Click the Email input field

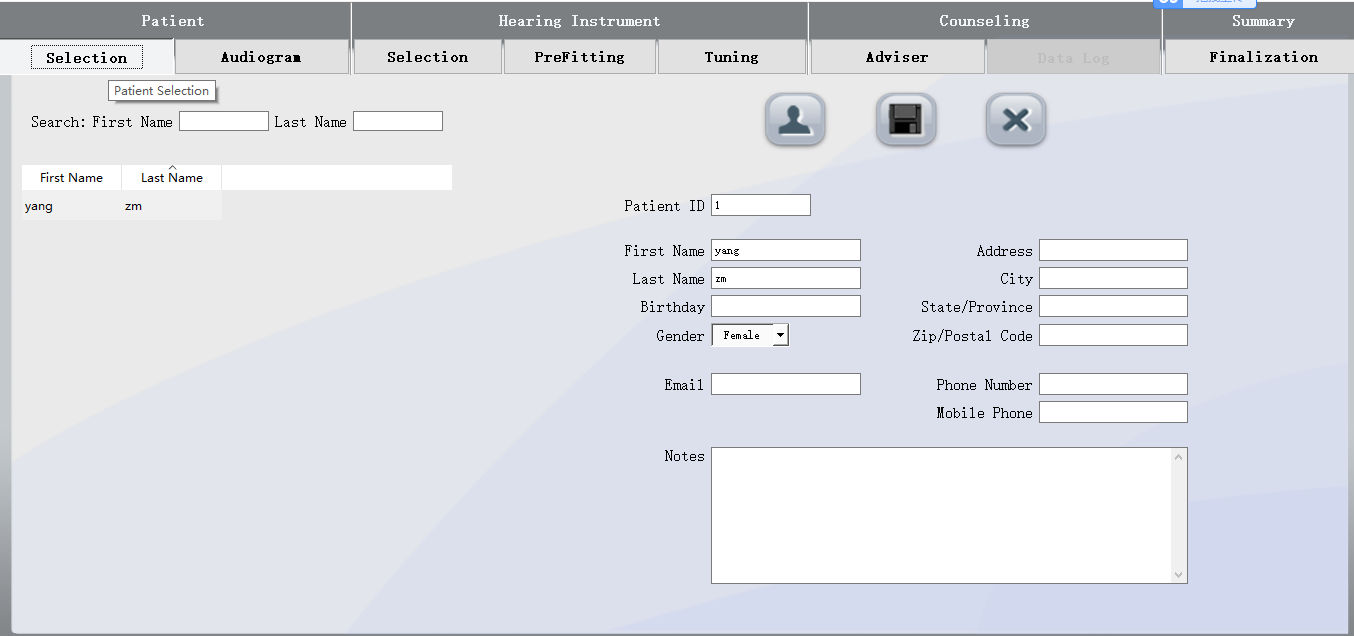785,384
